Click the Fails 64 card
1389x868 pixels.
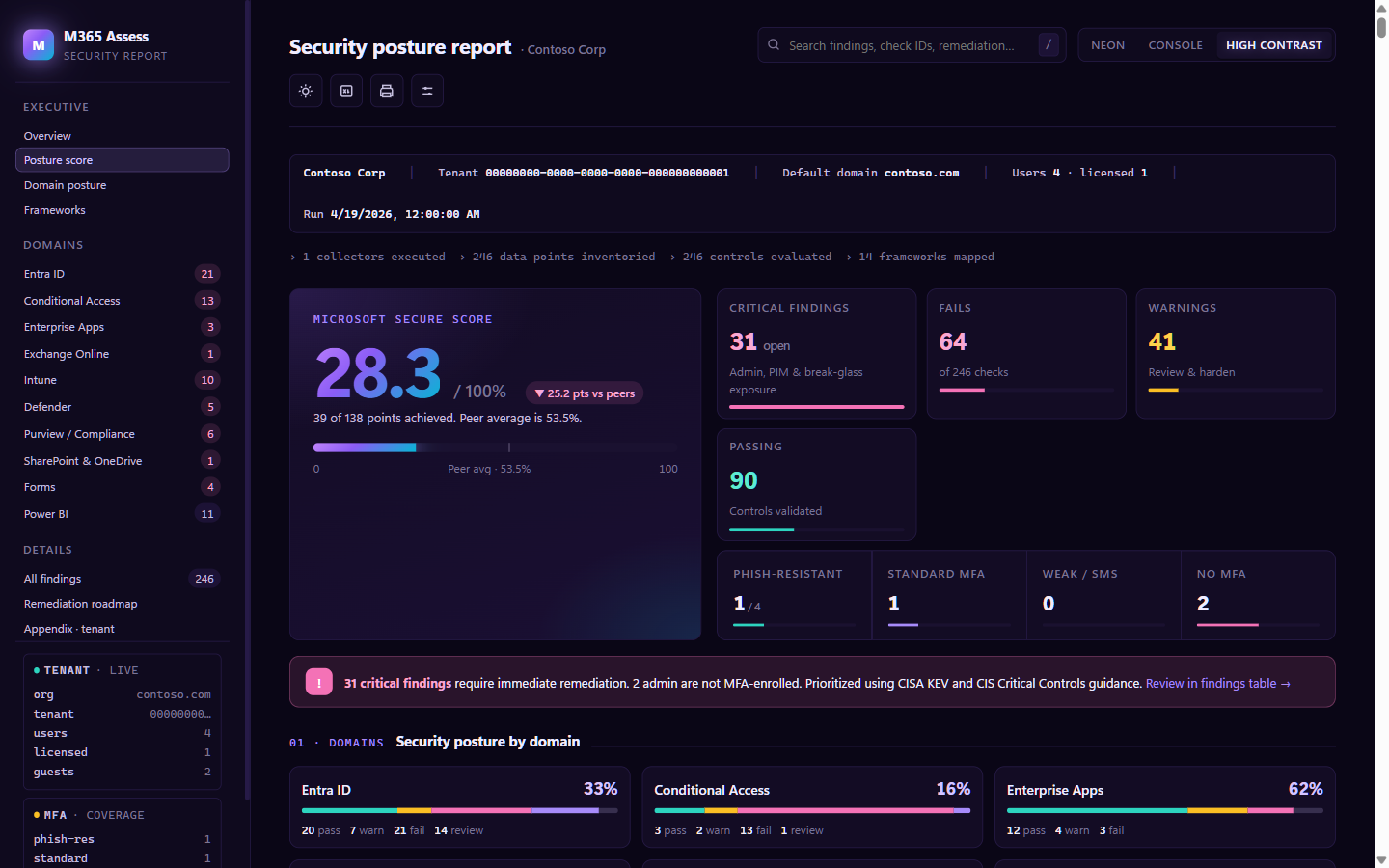point(1026,354)
